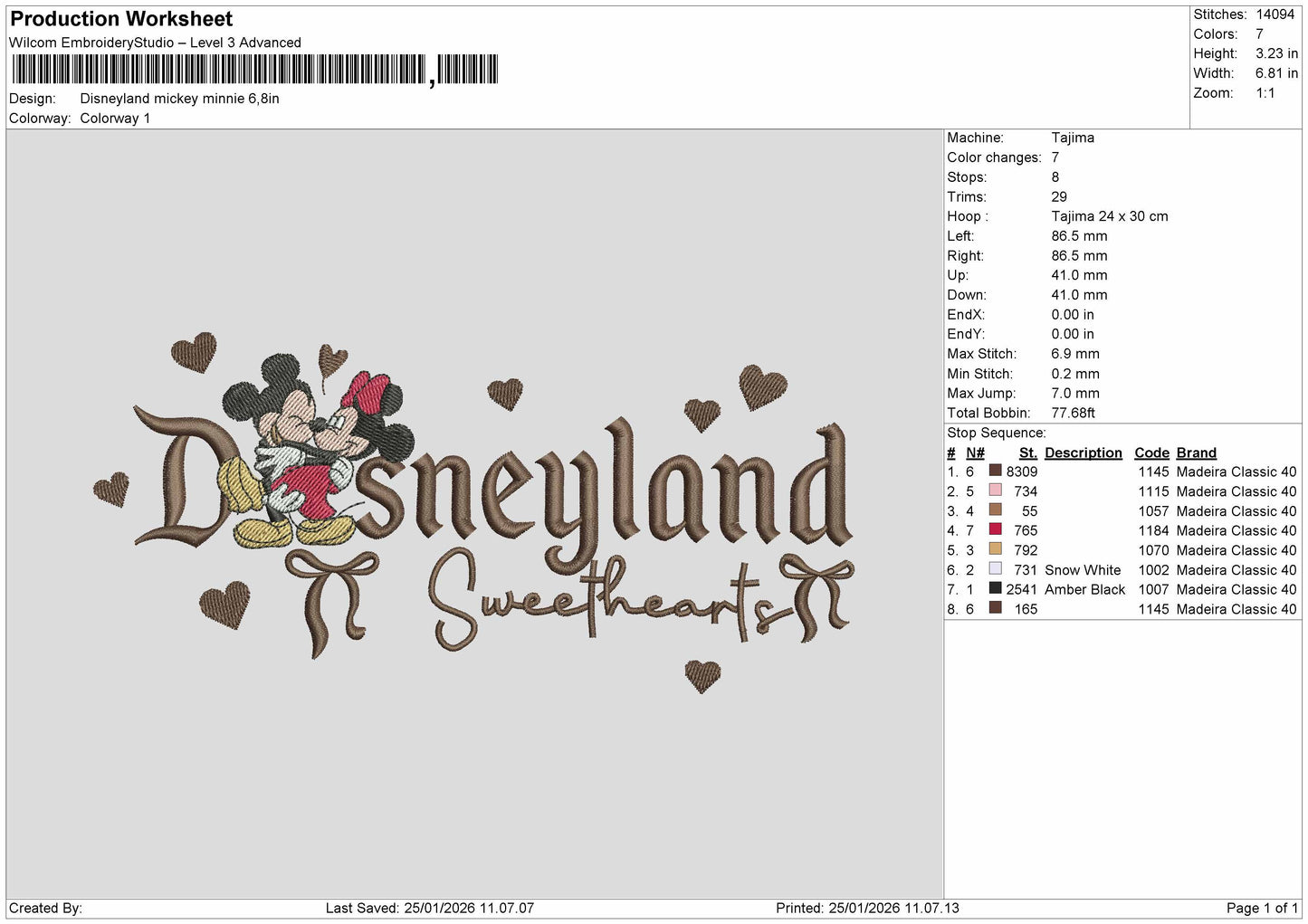Click the Total Bobbin value 77.68ft
This screenshot has width=1308, height=924.
1074,413
